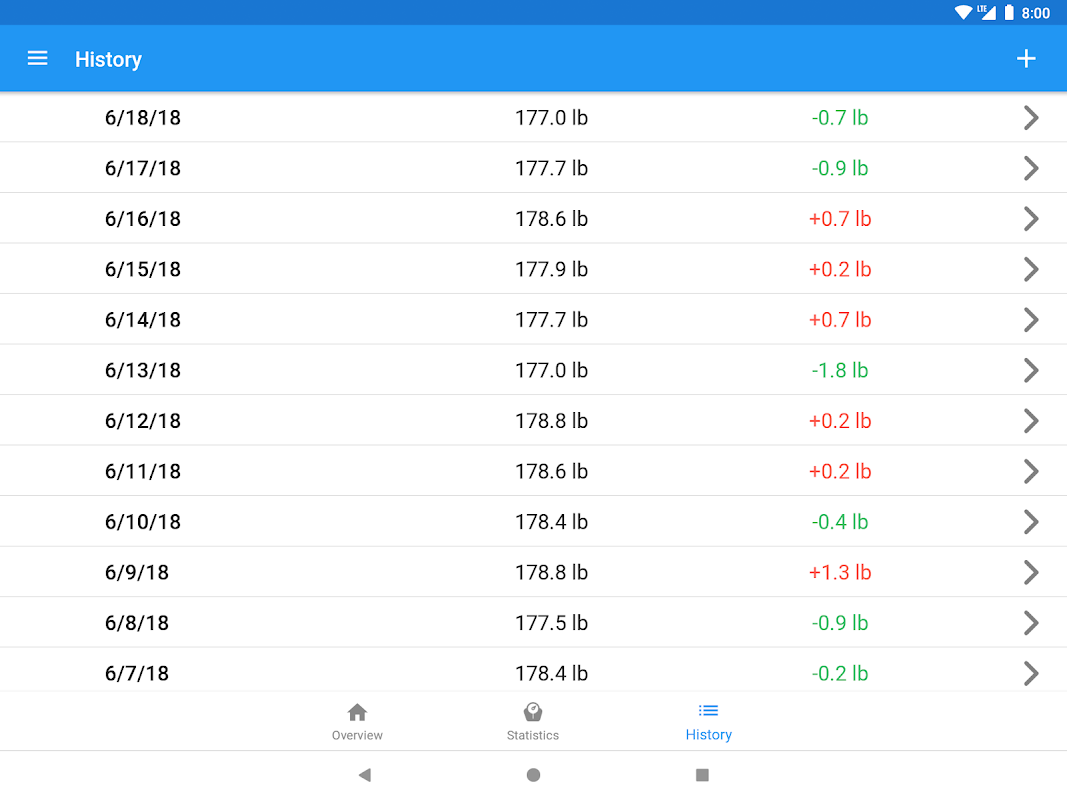Open details arrow for 6/13/18

[x=1031, y=370]
